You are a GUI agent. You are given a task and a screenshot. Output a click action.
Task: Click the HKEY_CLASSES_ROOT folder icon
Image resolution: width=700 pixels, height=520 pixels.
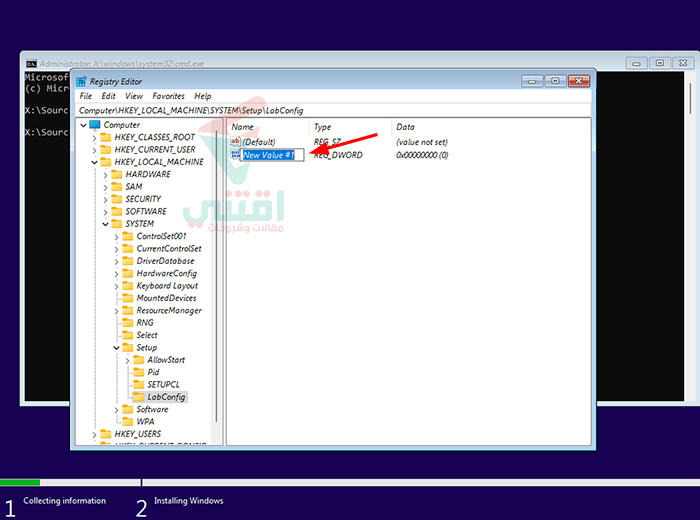[x=106, y=137]
